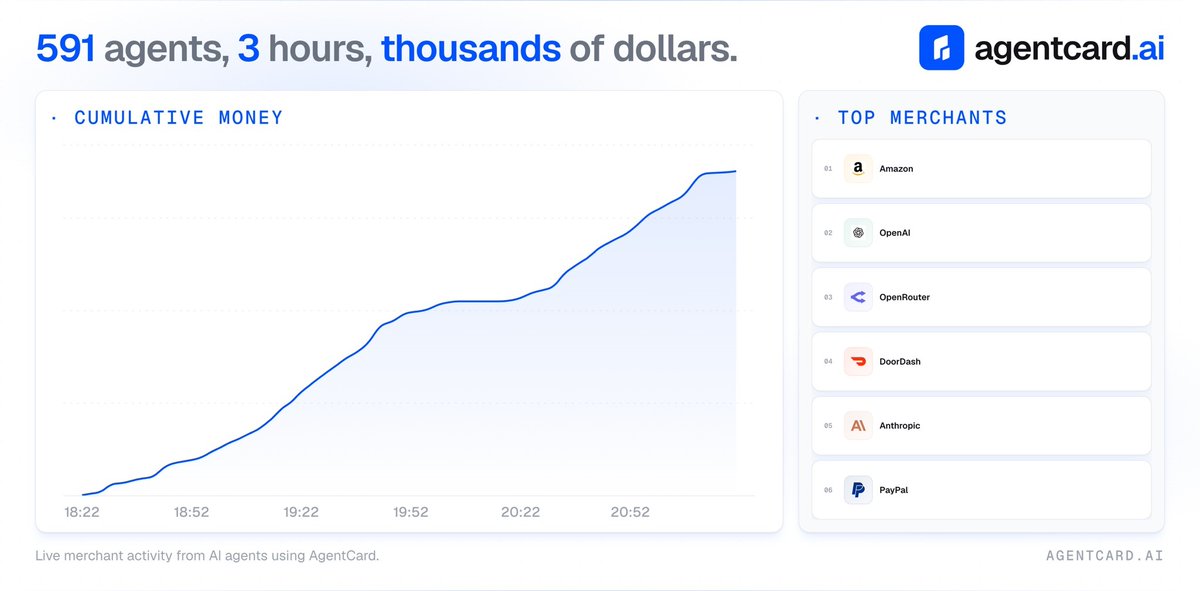Click the word 'thousands' in headline
1200x591 pixels.
tap(470, 48)
